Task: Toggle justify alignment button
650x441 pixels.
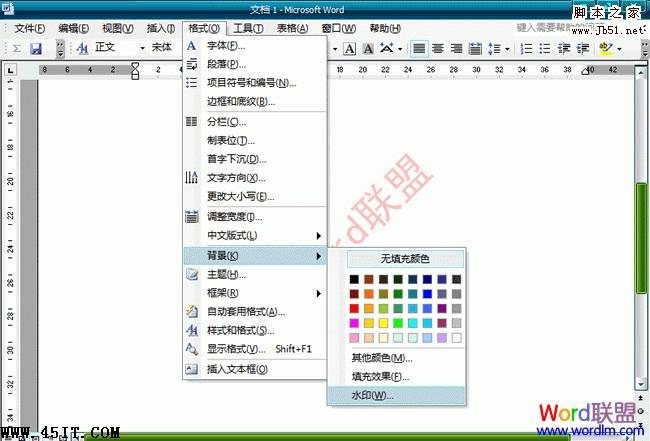Action: 419,48
